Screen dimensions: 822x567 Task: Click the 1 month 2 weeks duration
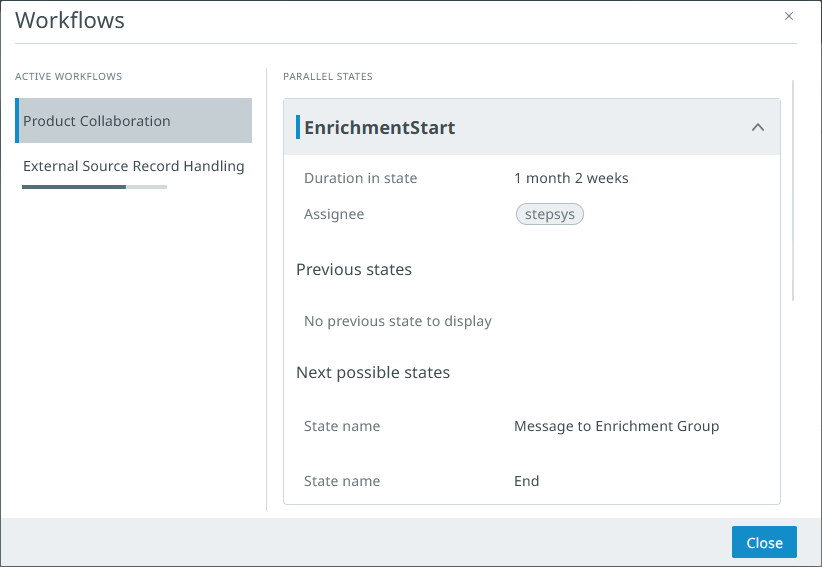[x=571, y=178]
